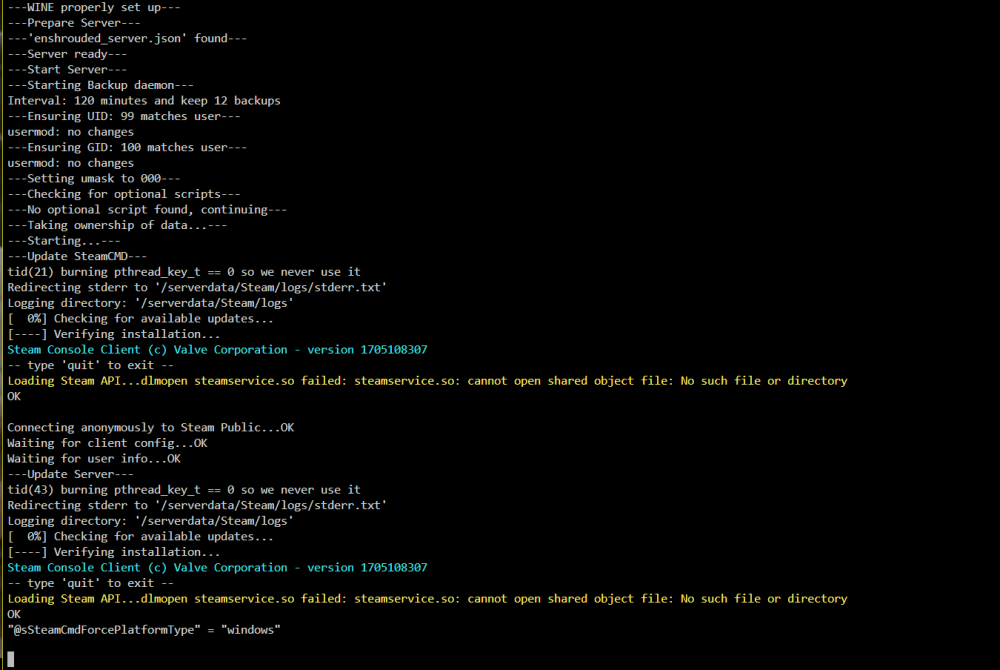Viewport: 1000px width, 670px height.
Task: Click the '---Start Server---' line
Action: (67, 69)
